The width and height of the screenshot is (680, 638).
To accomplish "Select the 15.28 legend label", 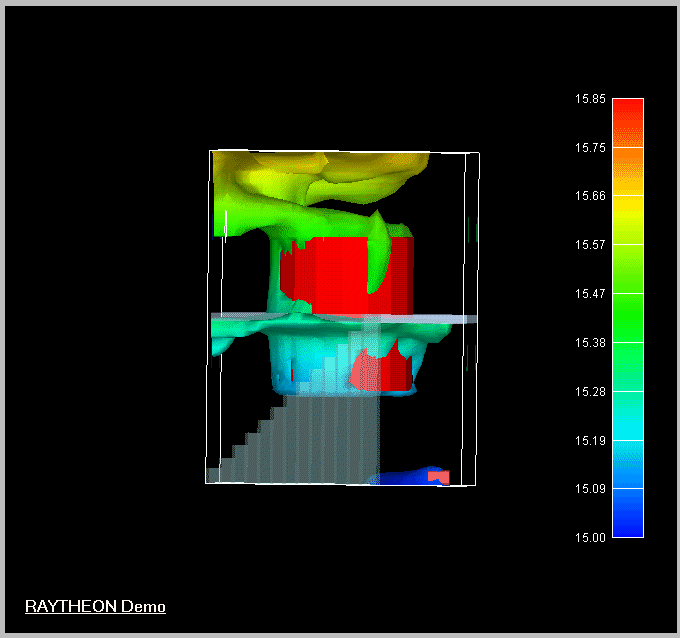I will [x=590, y=391].
